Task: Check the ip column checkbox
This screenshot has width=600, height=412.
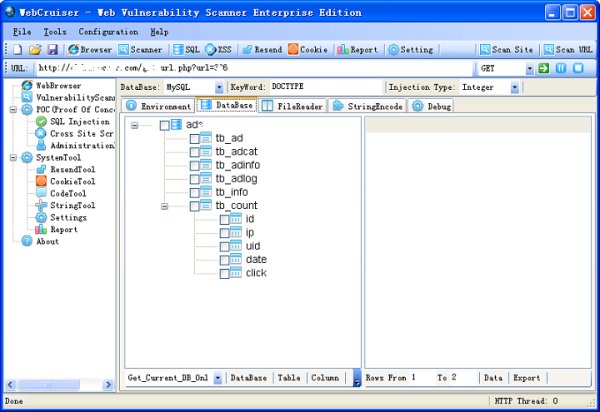Action: (x=225, y=233)
